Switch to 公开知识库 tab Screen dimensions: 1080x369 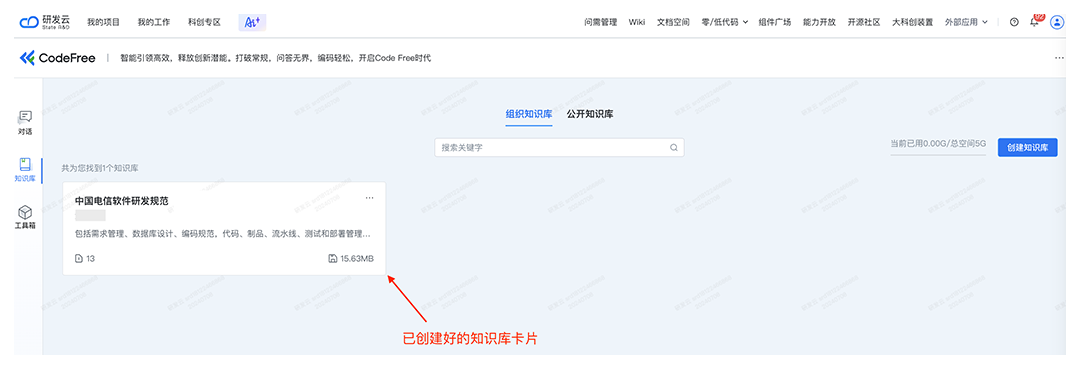pyautogui.click(x=590, y=114)
